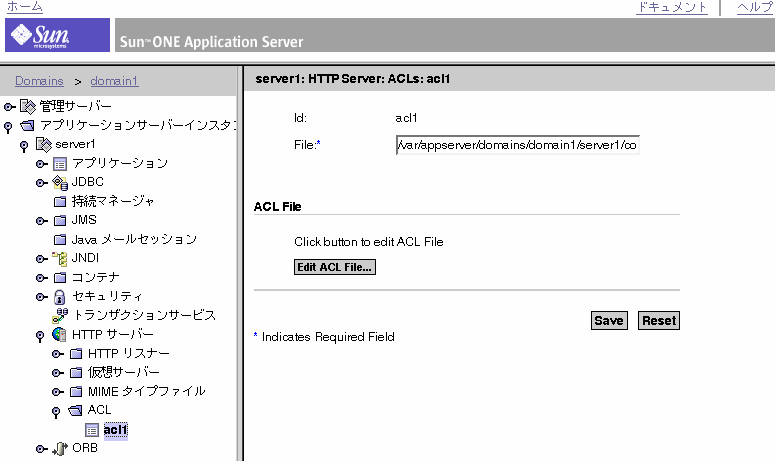The width and height of the screenshot is (775, 461).
Task: Click the ORB connector icon
Action: [x=60, y=448]
